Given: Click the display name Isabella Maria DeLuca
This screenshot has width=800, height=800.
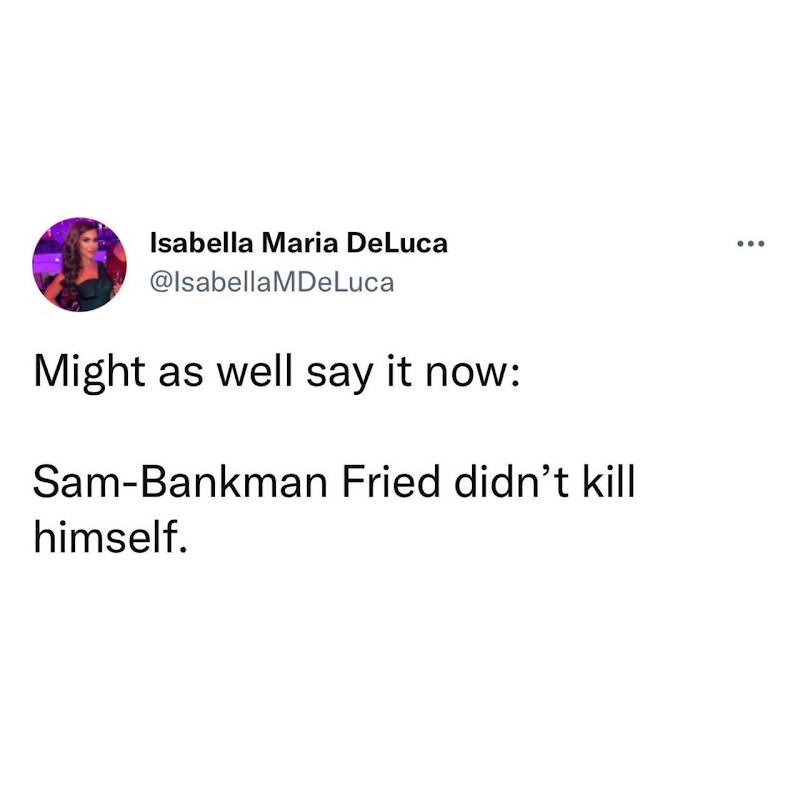Looking at the screenshot, I should pos(298,243).
